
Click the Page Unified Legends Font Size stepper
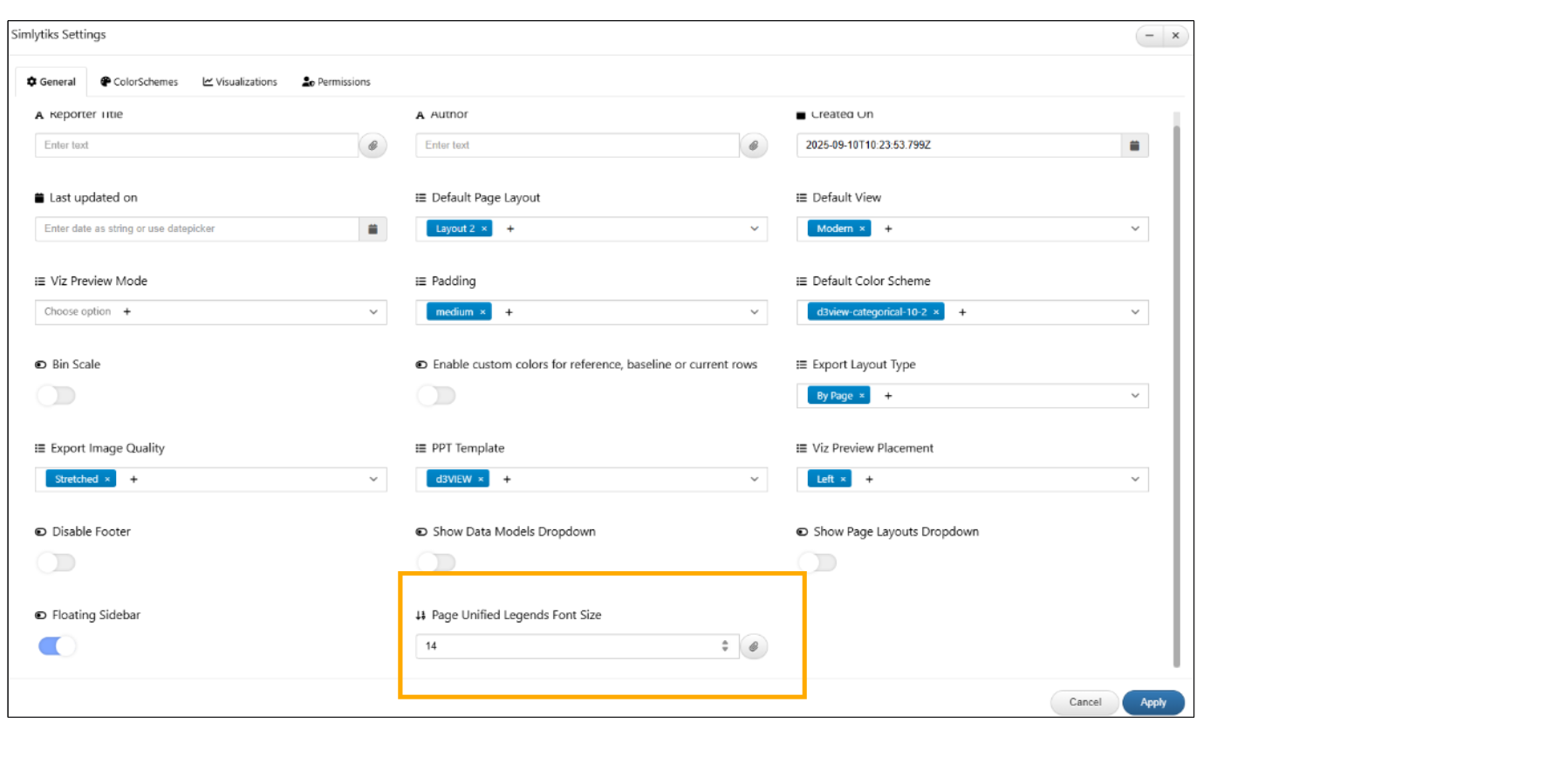tap(725, 646)
